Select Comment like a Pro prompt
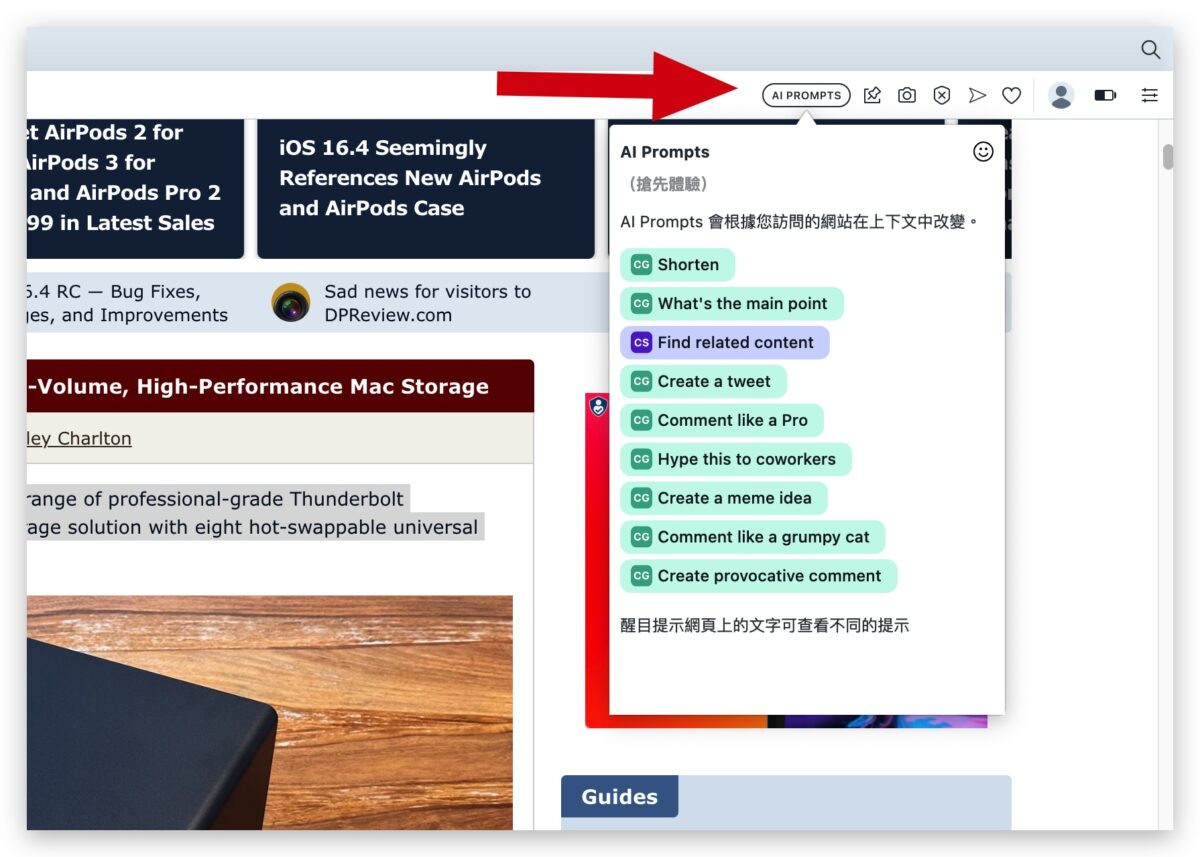Image resolution: width=1200 pixels, height=857 pixels. click(x=722, y=421)
